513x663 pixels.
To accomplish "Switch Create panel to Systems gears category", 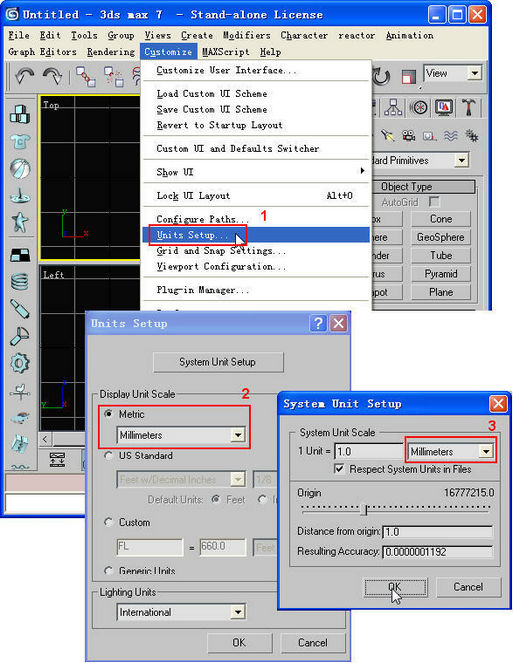I will point(472,136).
